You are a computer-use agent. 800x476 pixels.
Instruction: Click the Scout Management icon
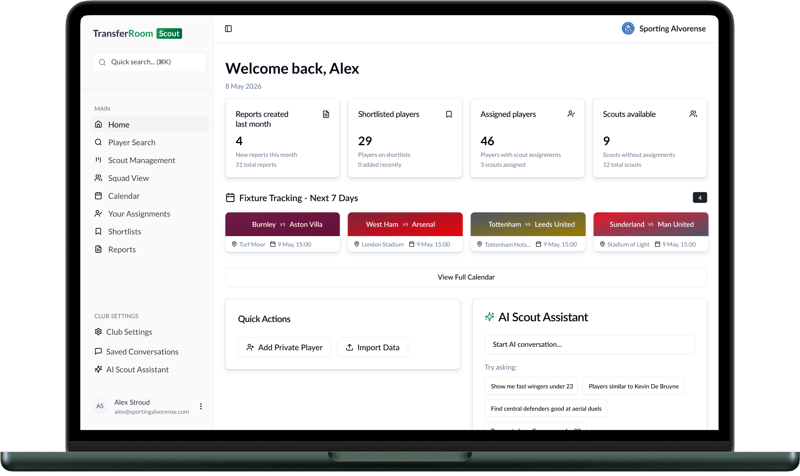point(98,160)
